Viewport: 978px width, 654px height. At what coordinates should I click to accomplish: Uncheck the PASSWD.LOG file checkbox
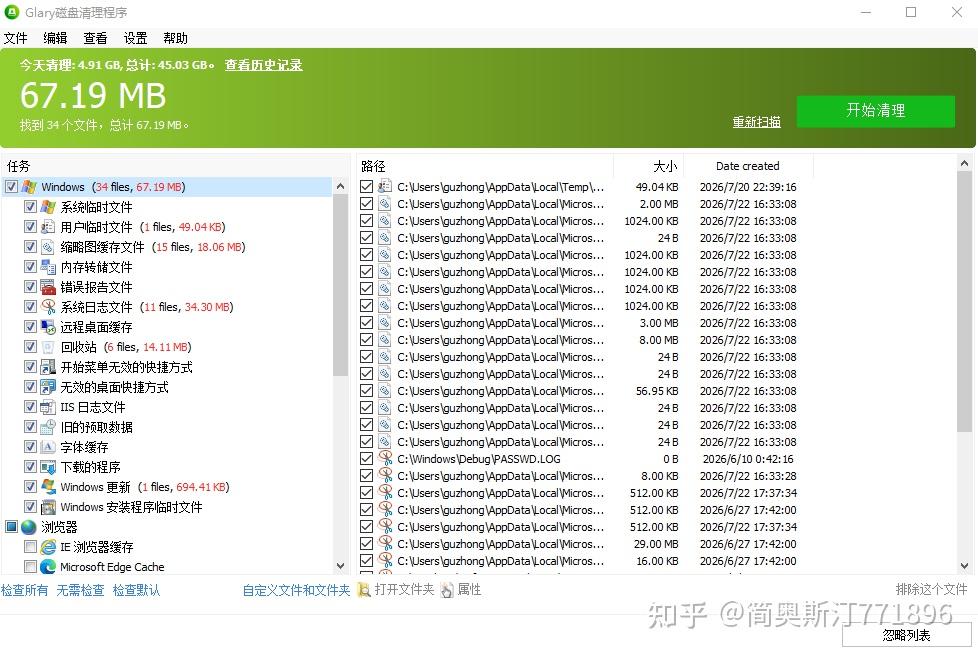point(367,458)
